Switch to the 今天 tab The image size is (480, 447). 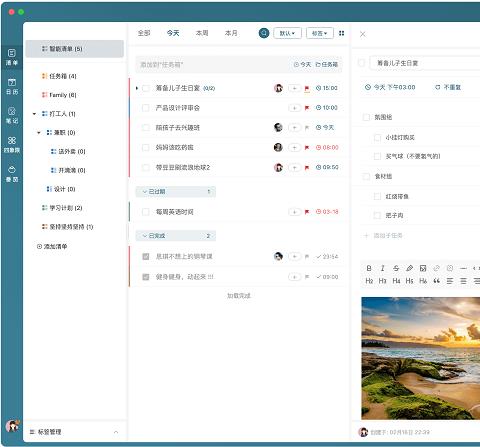(173, 33)
